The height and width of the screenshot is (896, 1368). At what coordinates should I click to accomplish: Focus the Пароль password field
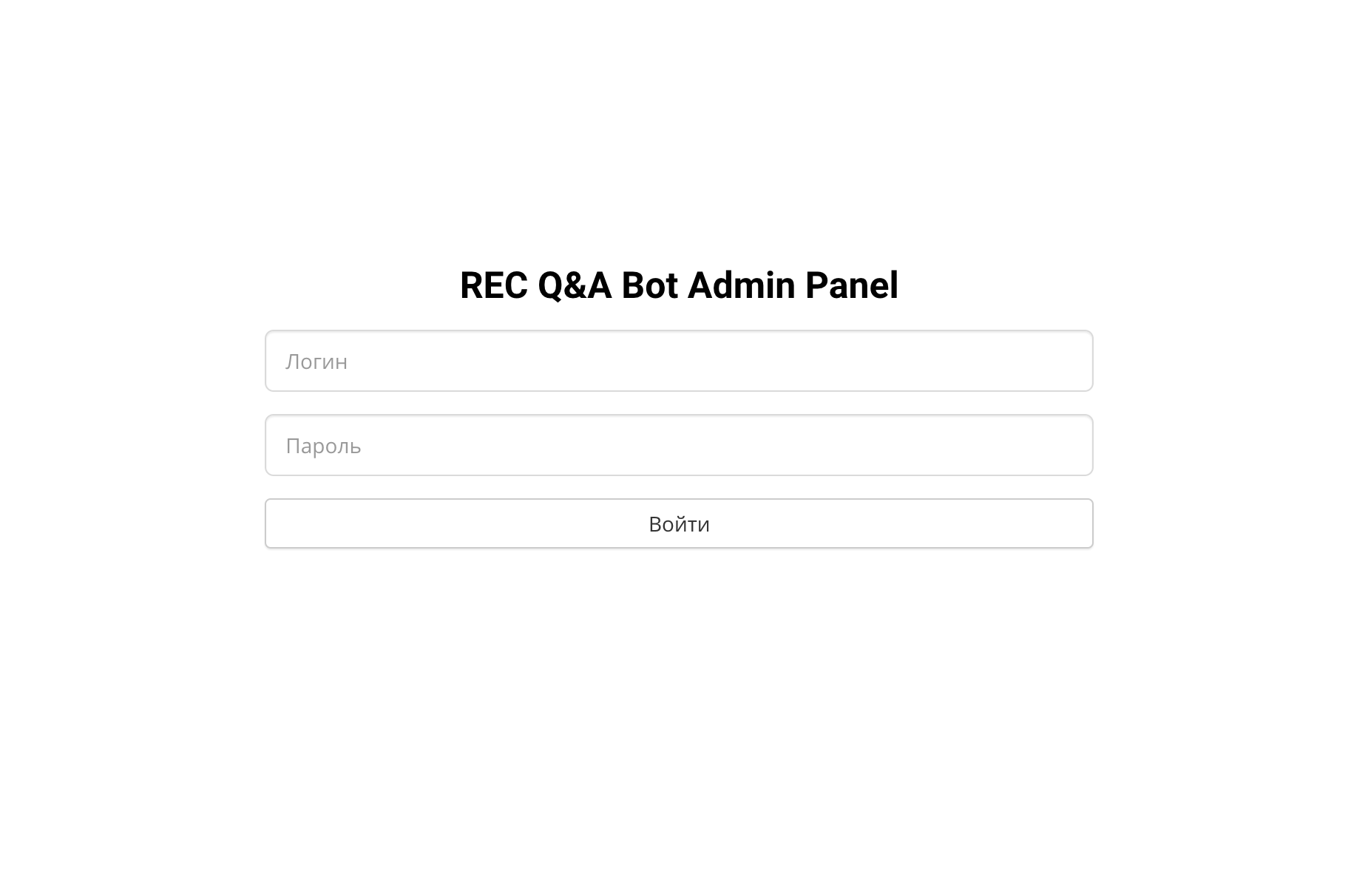point(679,445)
